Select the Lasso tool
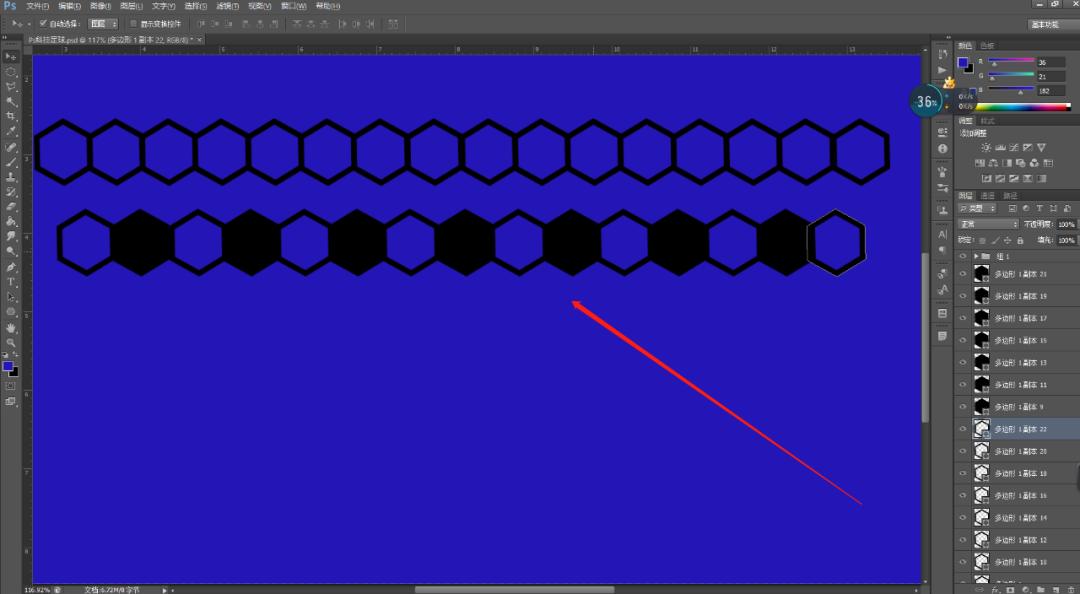The width and height of the screenshot is (1080, 594). (x=10, y=87)
